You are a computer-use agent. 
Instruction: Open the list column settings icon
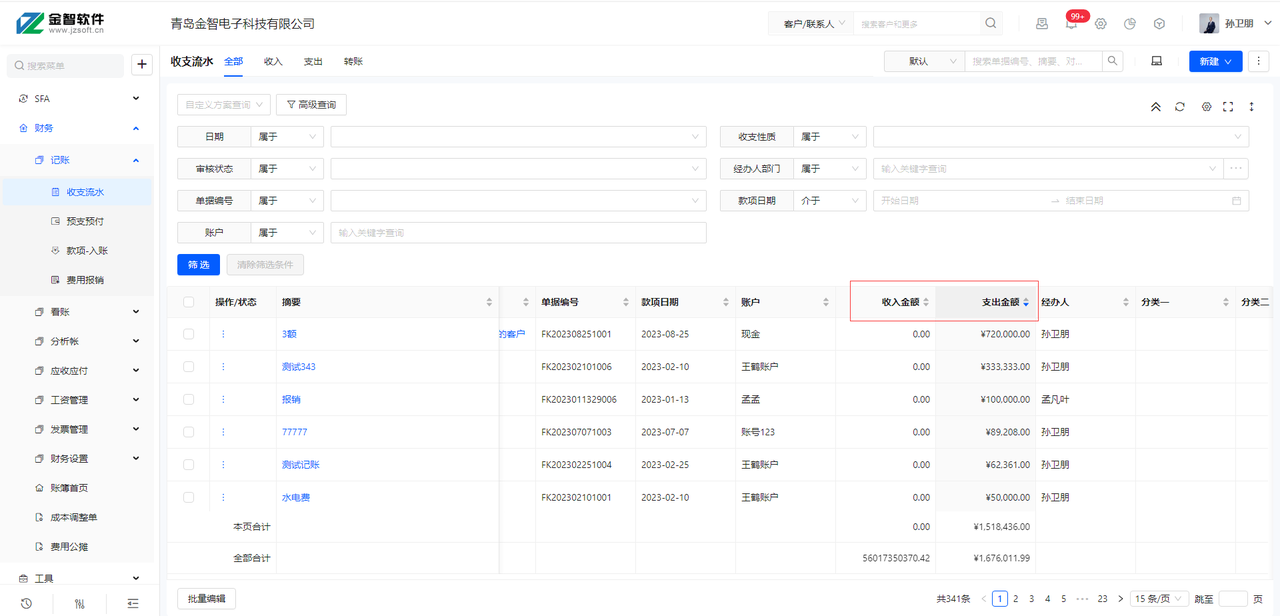pyautogui.click(x=1206, y=106)
